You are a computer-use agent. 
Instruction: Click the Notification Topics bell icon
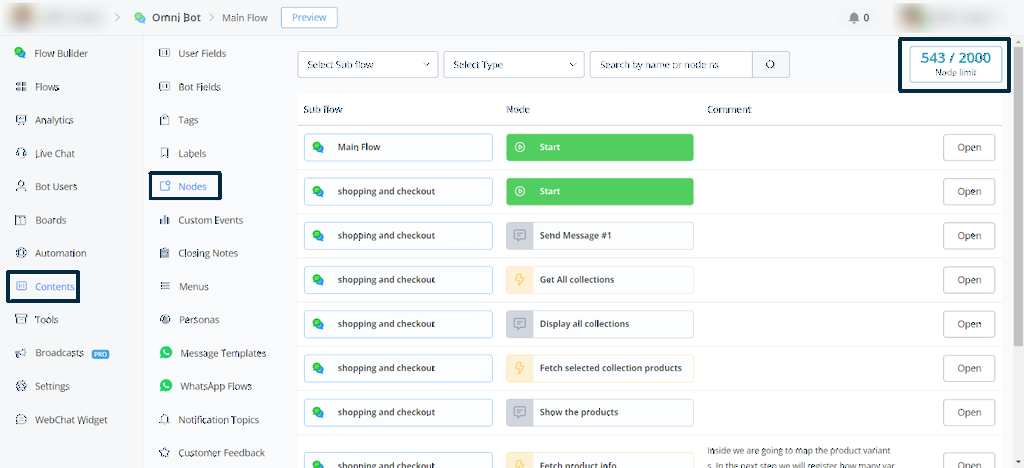(165, 420)
